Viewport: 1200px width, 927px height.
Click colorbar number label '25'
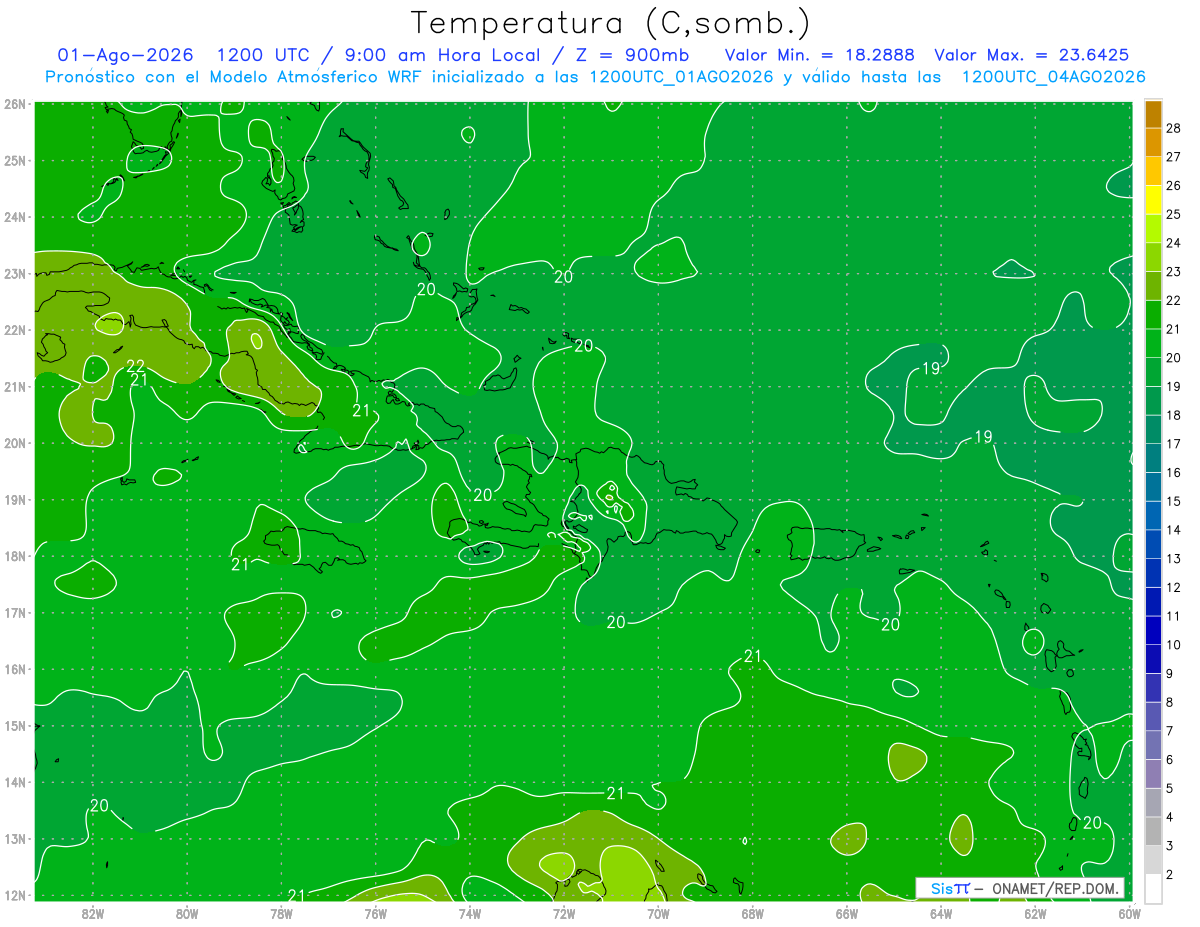pos(1174,214)
